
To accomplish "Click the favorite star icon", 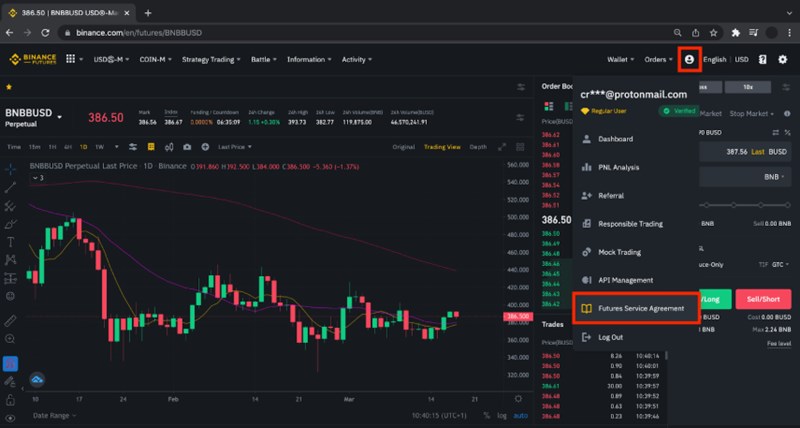I will point(9,87).
